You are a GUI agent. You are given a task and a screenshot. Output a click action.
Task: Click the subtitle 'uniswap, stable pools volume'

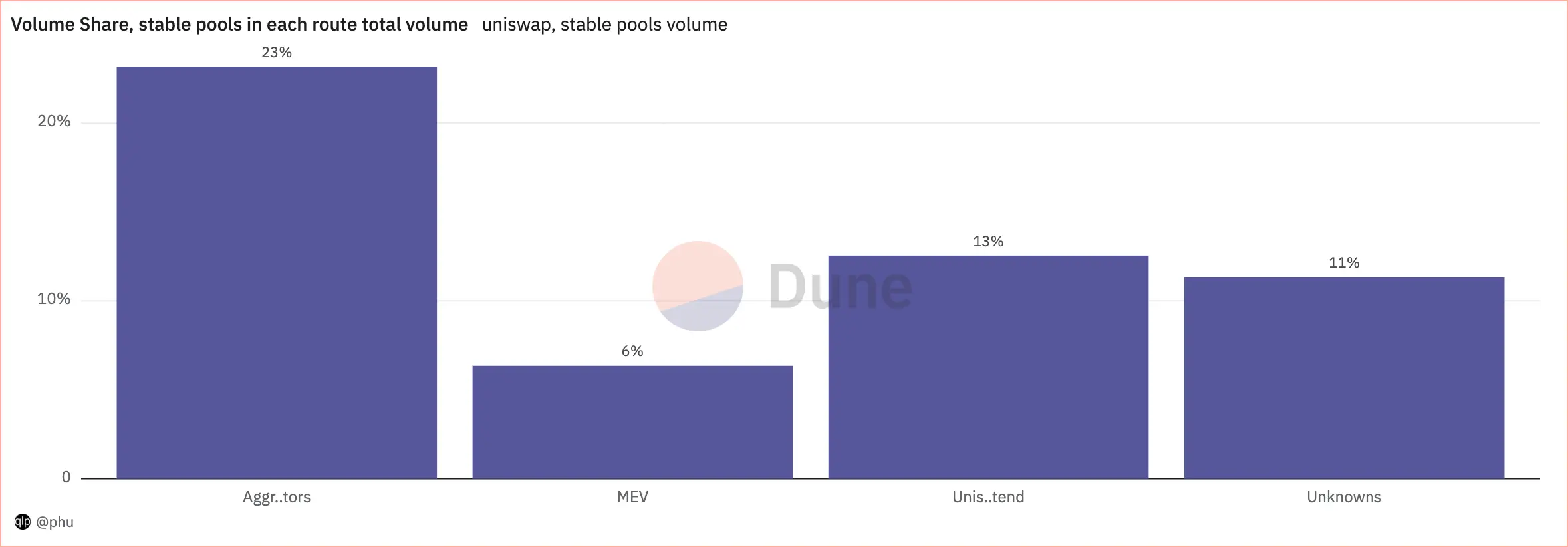point(604,25)
